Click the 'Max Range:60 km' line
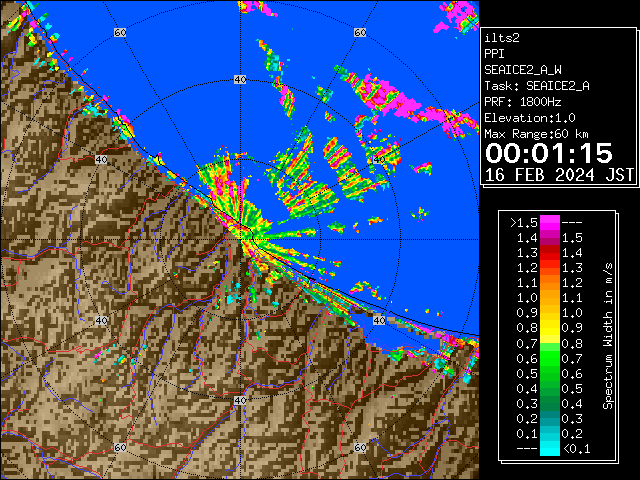The height and width of the screenshot is (480, 640). (536, 134)
